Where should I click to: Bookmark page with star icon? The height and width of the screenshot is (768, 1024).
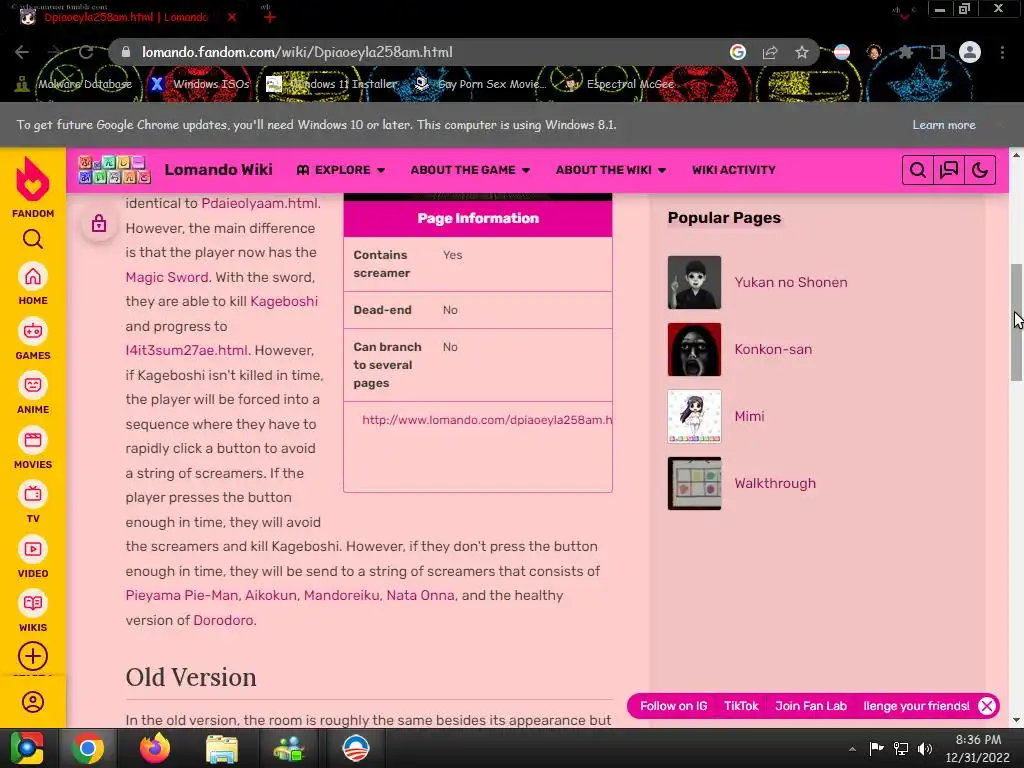802,52
